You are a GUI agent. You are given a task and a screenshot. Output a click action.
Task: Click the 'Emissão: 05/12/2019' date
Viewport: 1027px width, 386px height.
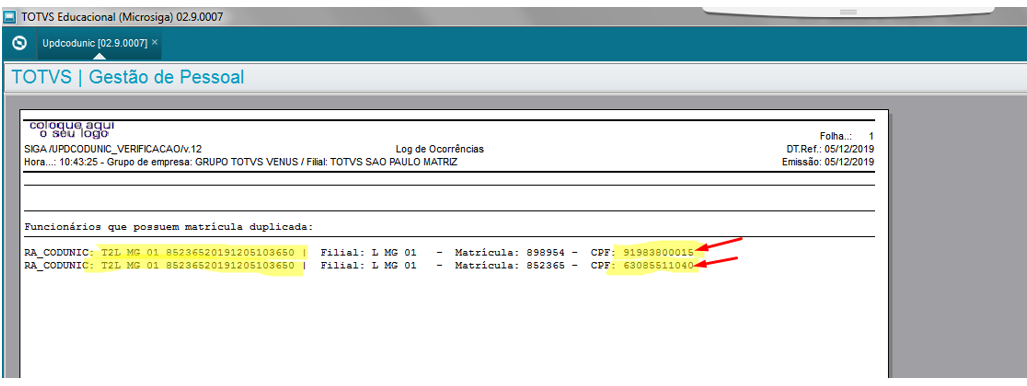click(x=829, y=162)
